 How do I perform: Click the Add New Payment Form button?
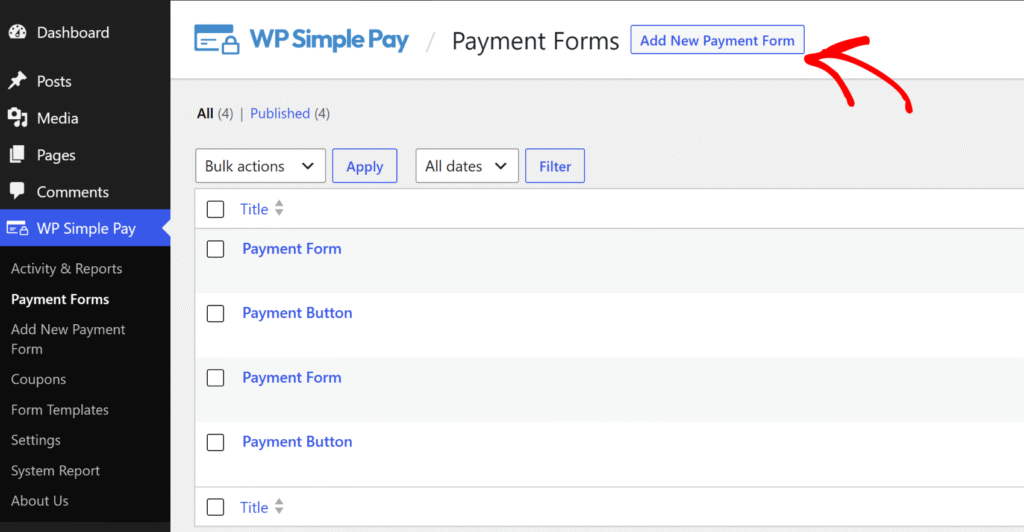coord(717,40)
